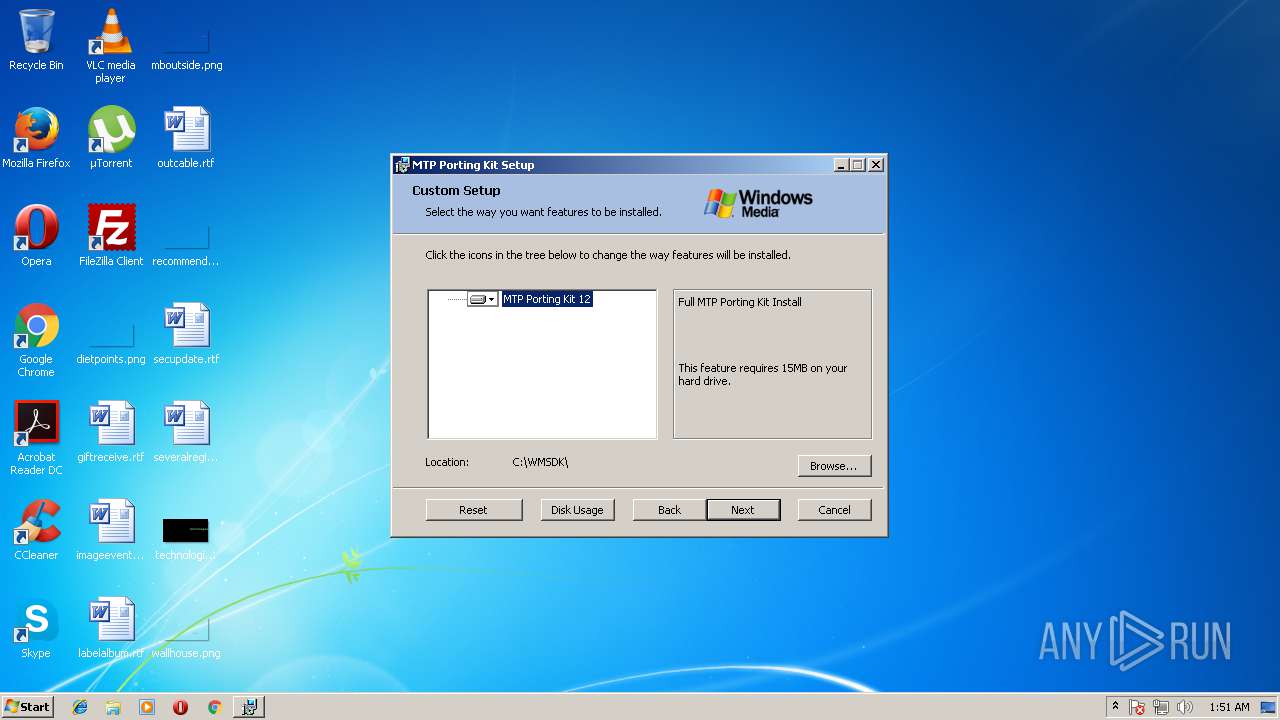Open µTorrent desktop shortcut
Image resolution: width=1280 pixels, height=720 pixels.
tap(110, 138)
